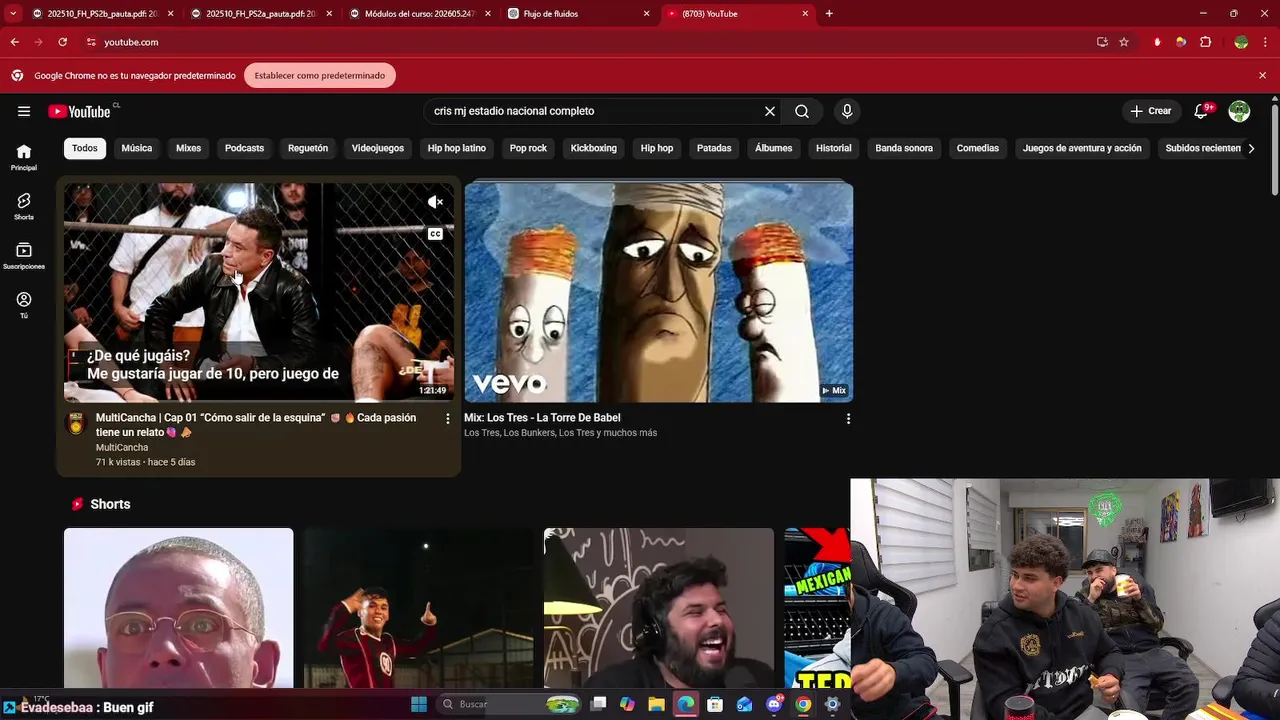Open options menu for Los Tres mix

click(x=848, y=419)
